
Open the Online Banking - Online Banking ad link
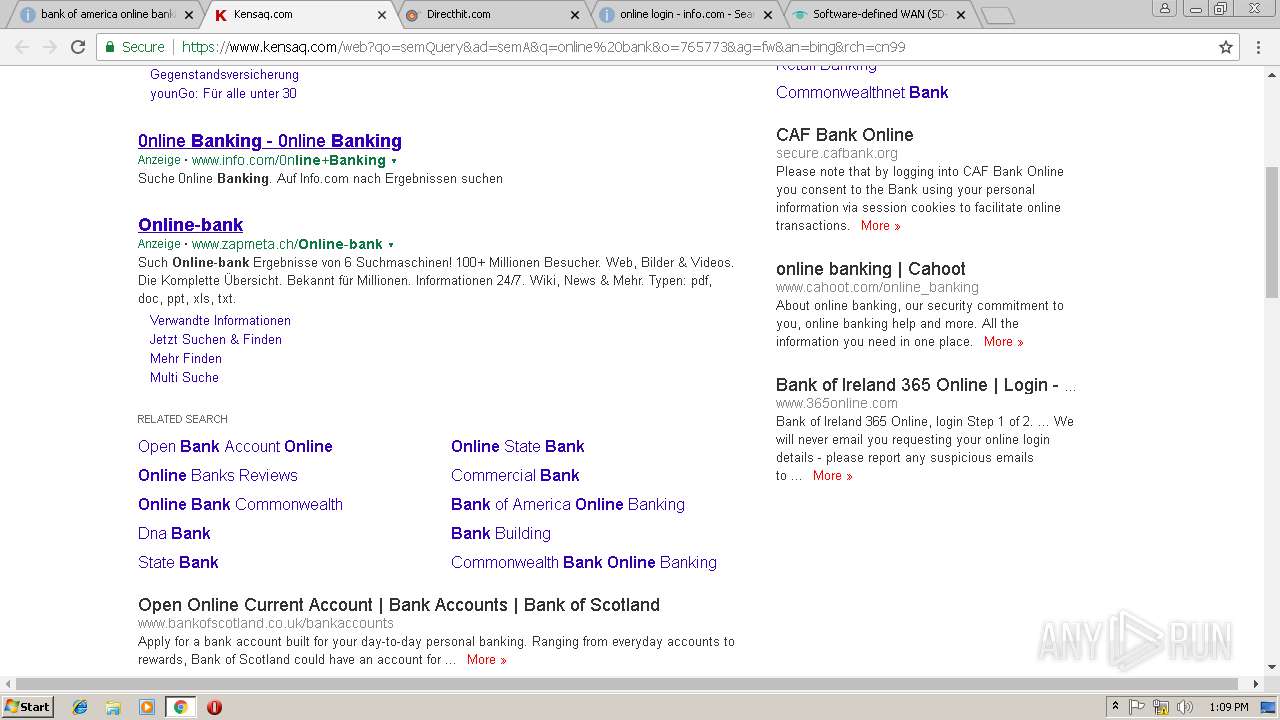270,141
